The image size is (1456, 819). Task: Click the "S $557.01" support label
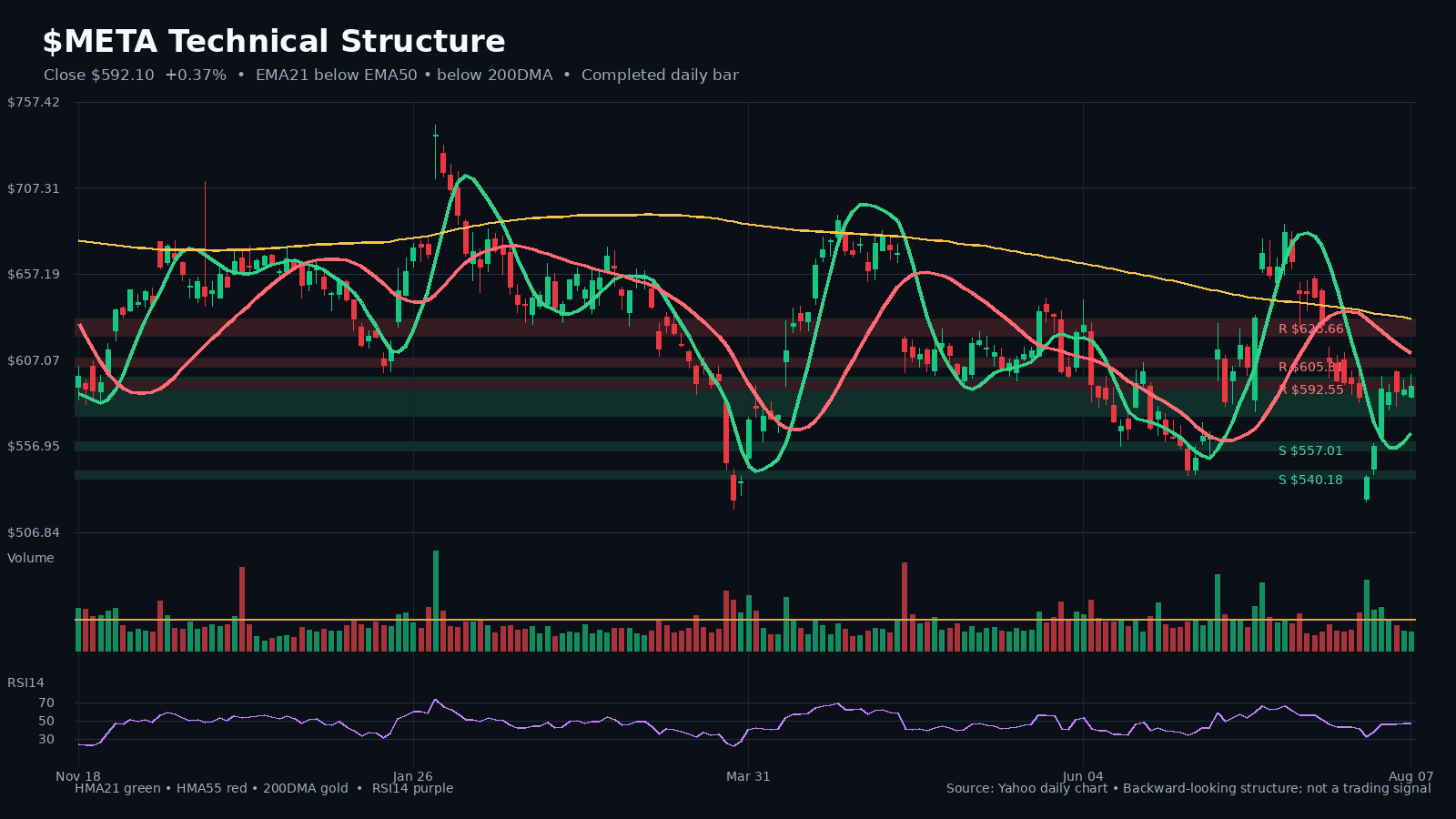coord(1310,450)
